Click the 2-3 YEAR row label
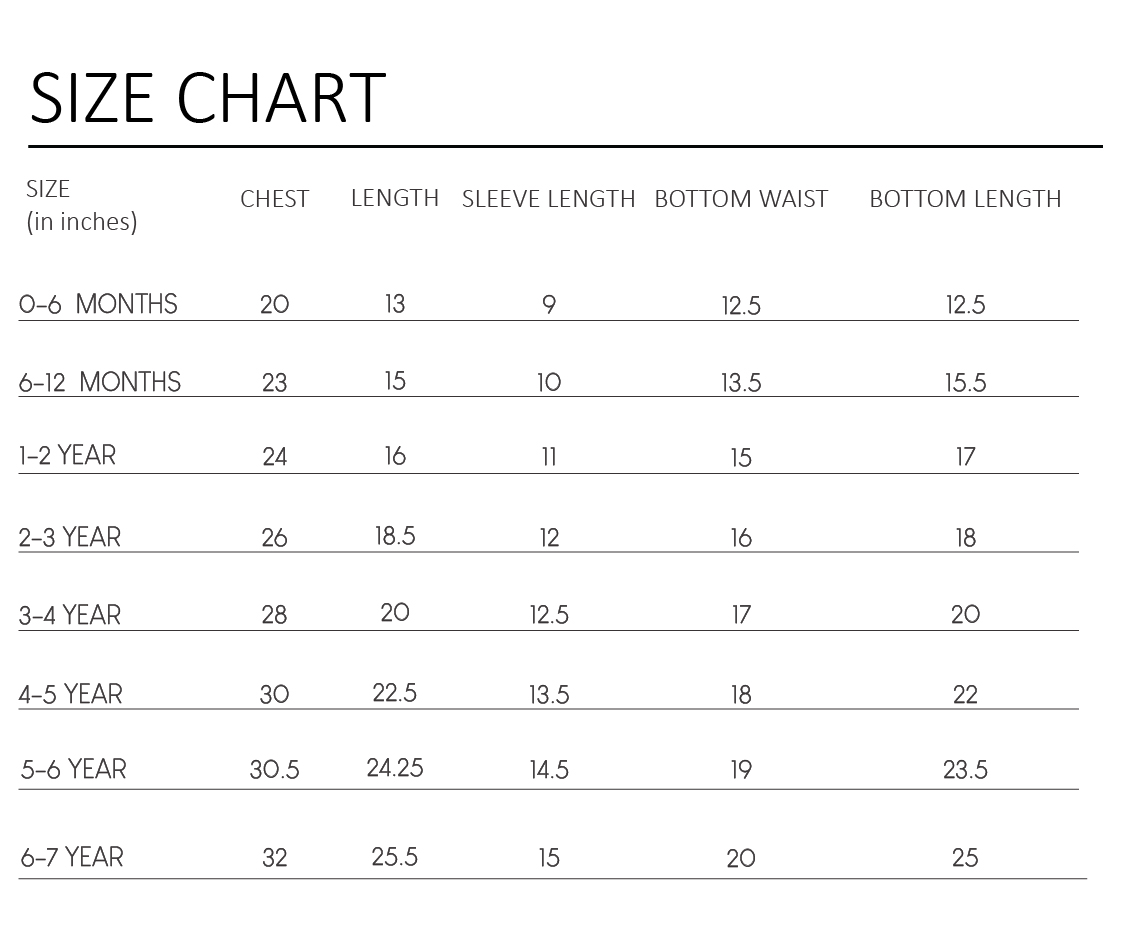The width and height of the screenshot is (1123, 948). [69, 537]
